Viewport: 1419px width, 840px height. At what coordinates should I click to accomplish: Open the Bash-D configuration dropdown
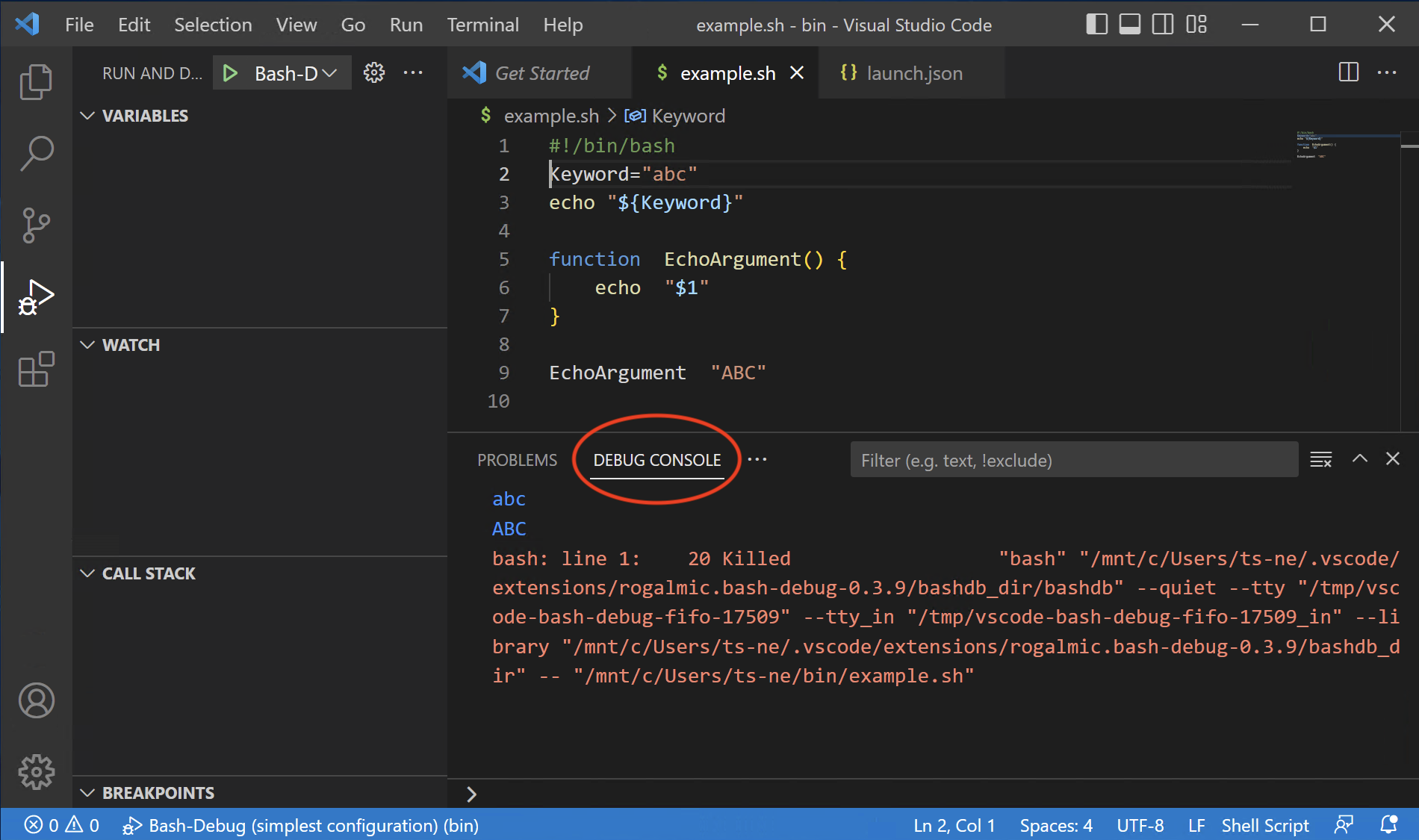329,72
